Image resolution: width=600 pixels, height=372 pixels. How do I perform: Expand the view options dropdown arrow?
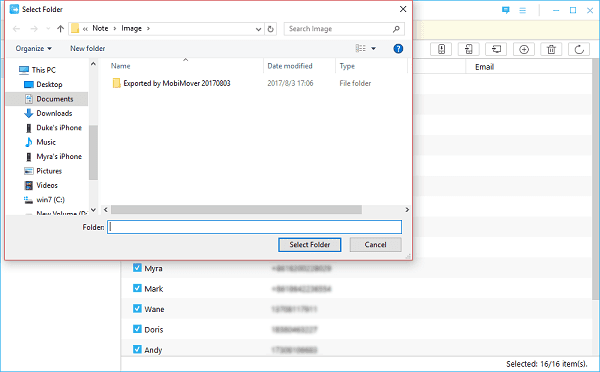coord(373,49)
